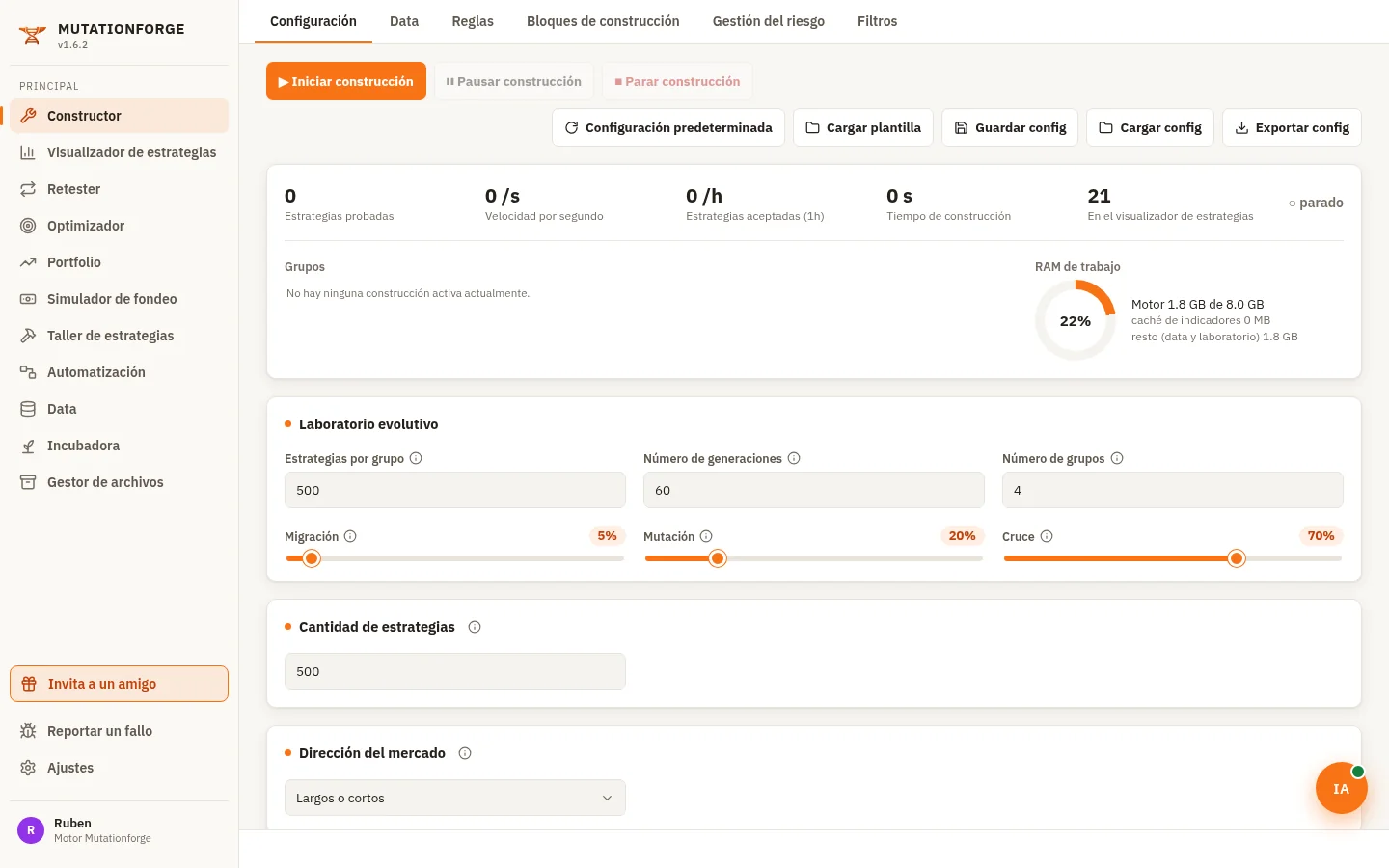The width and height of the screenshot is (1389, 868).
Task: Switch to the Bloques de construcción tab
Action: point(603,21)
